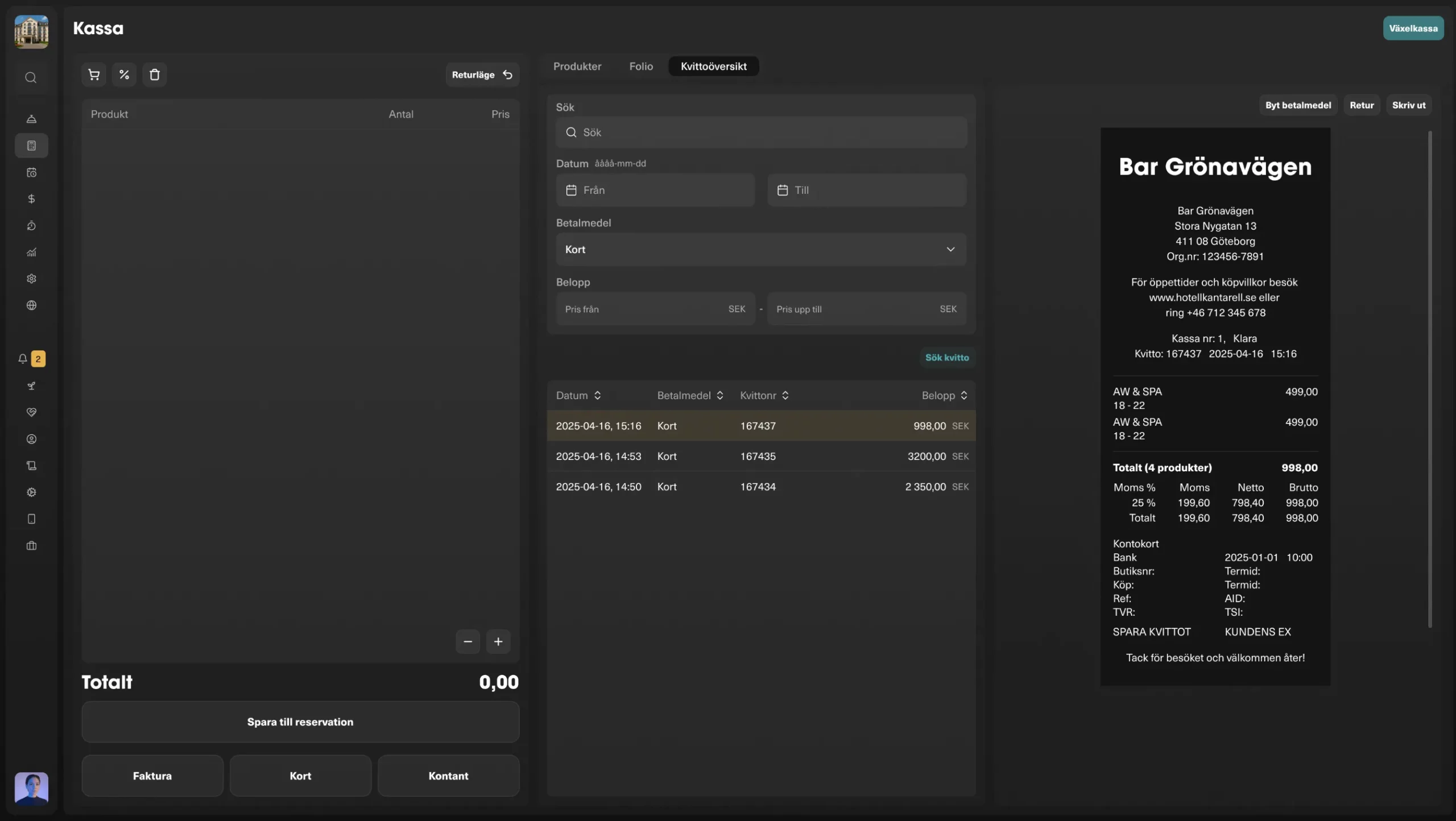Image resolution: width=1456 pixels, height=821 pixels.
Task: Decrease quantity with the minus stepper
Action: 467,641
